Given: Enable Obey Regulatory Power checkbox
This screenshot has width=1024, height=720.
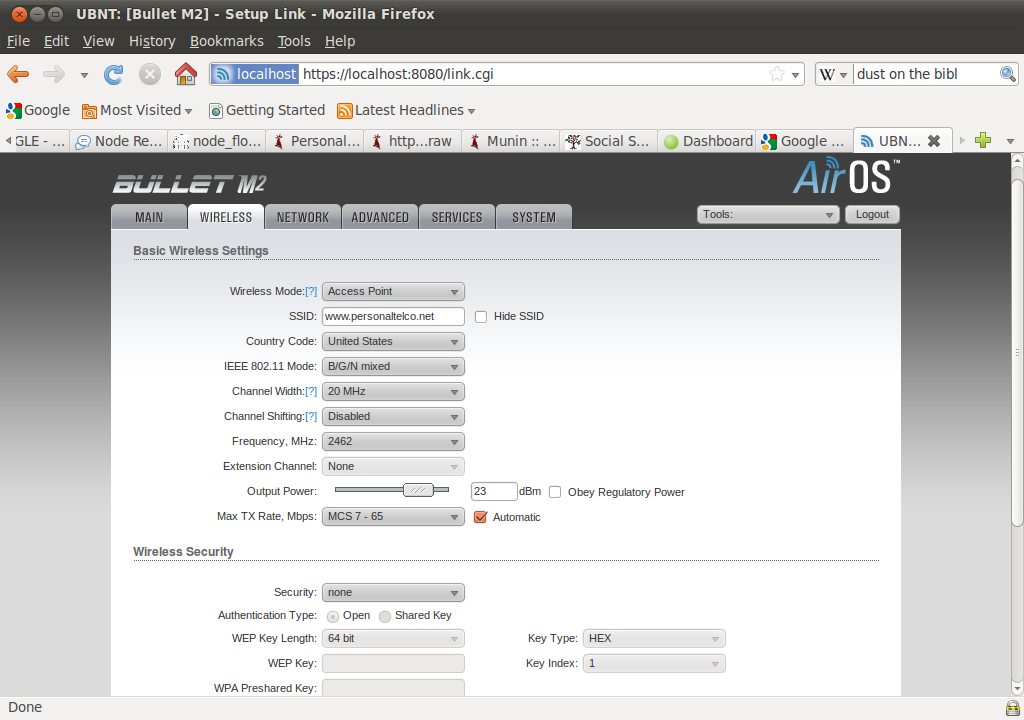Looking at the screenshot, I should (555, 492).
